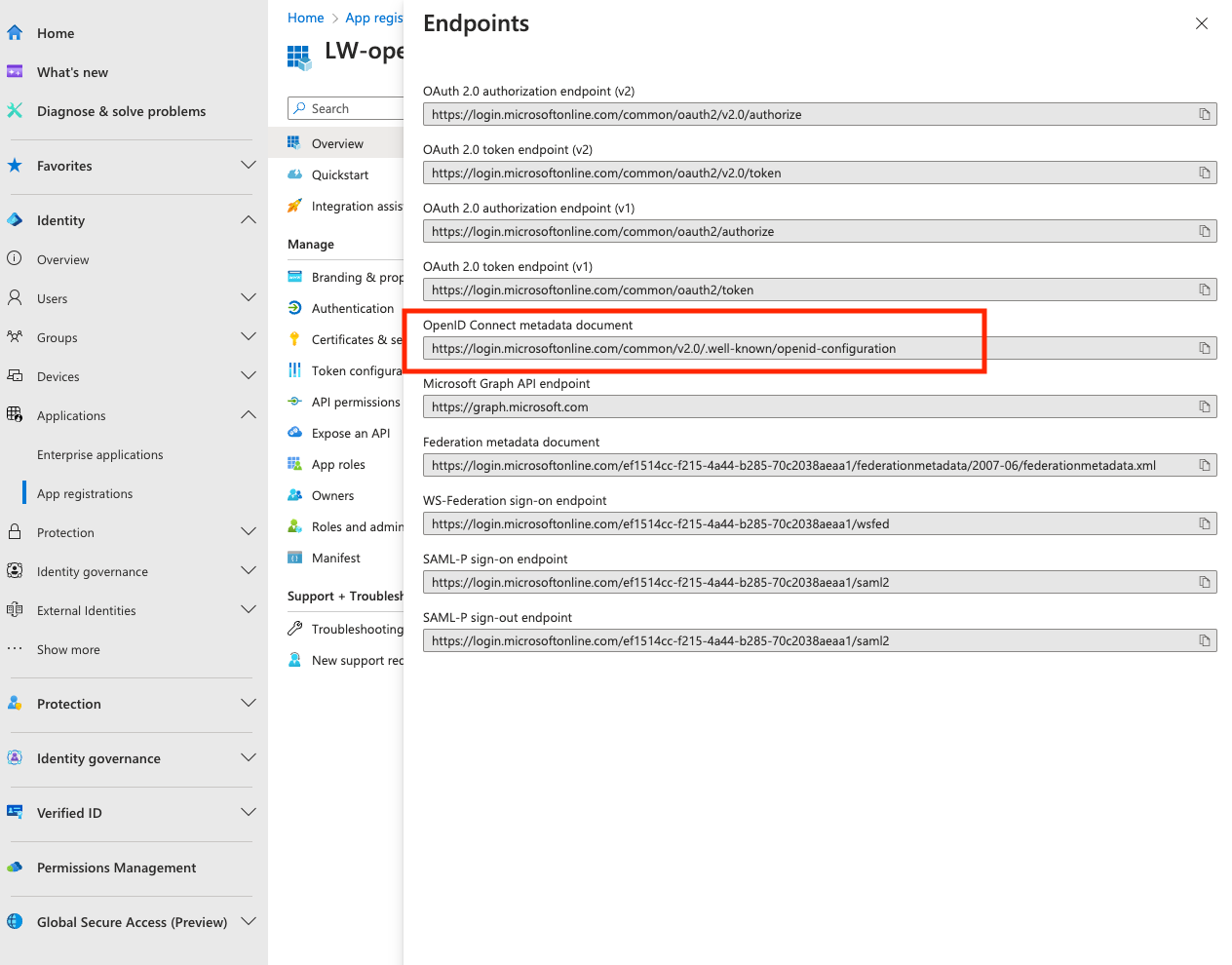1232x965 pixels.
Task: Collapse the Applications submenu
Action: (249, 414)
